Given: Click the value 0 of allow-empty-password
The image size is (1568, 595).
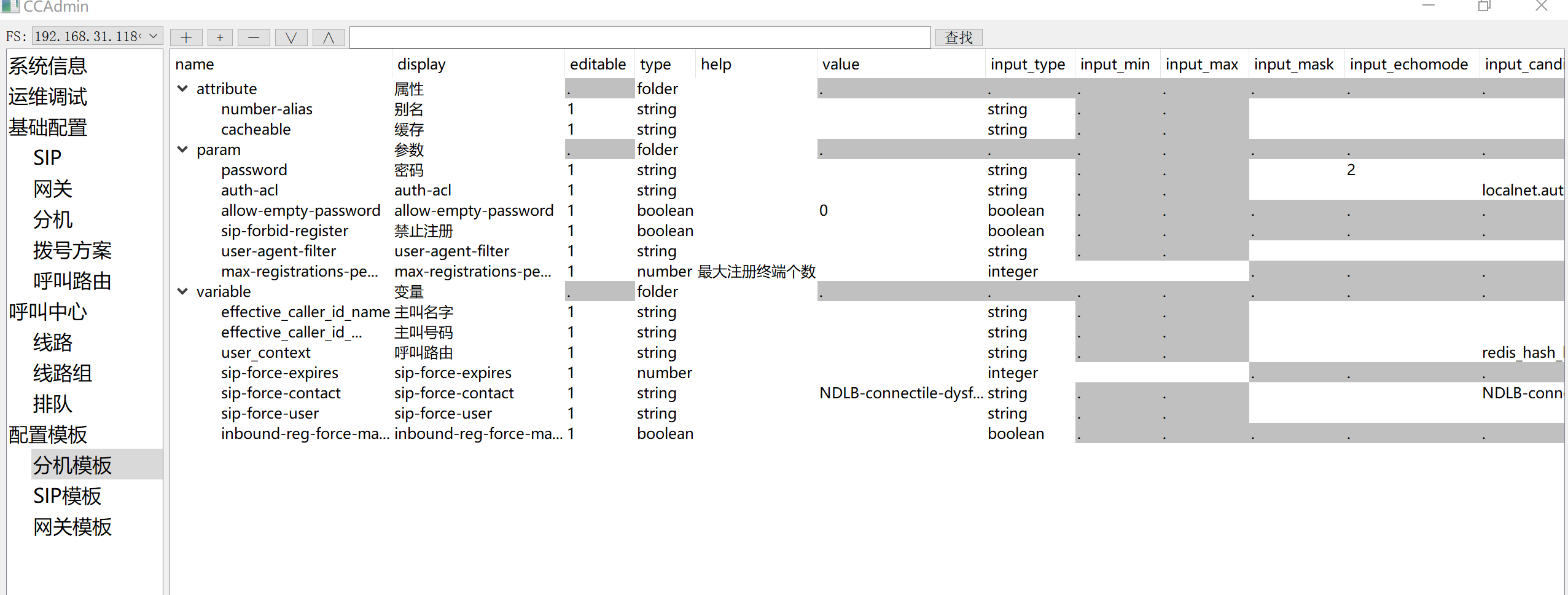Looking at the screenshot, I should 824,211.
